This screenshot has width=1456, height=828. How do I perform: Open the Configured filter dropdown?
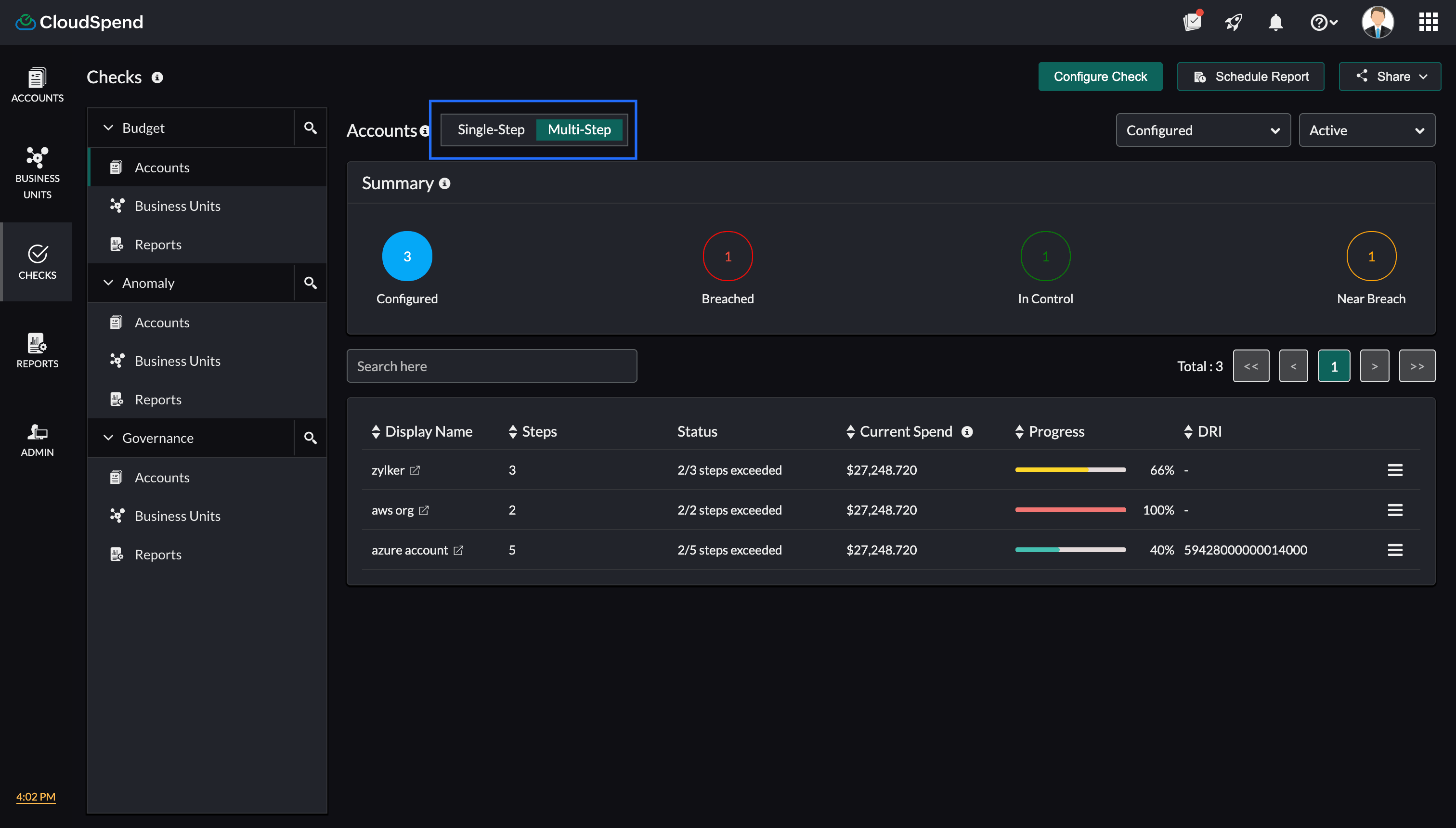(1203, 130)
